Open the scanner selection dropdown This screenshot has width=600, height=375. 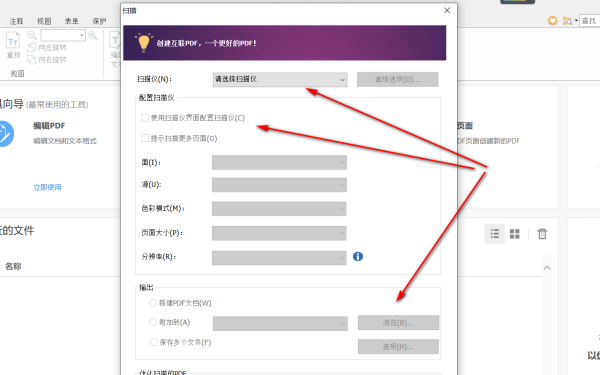click(280, 80)
